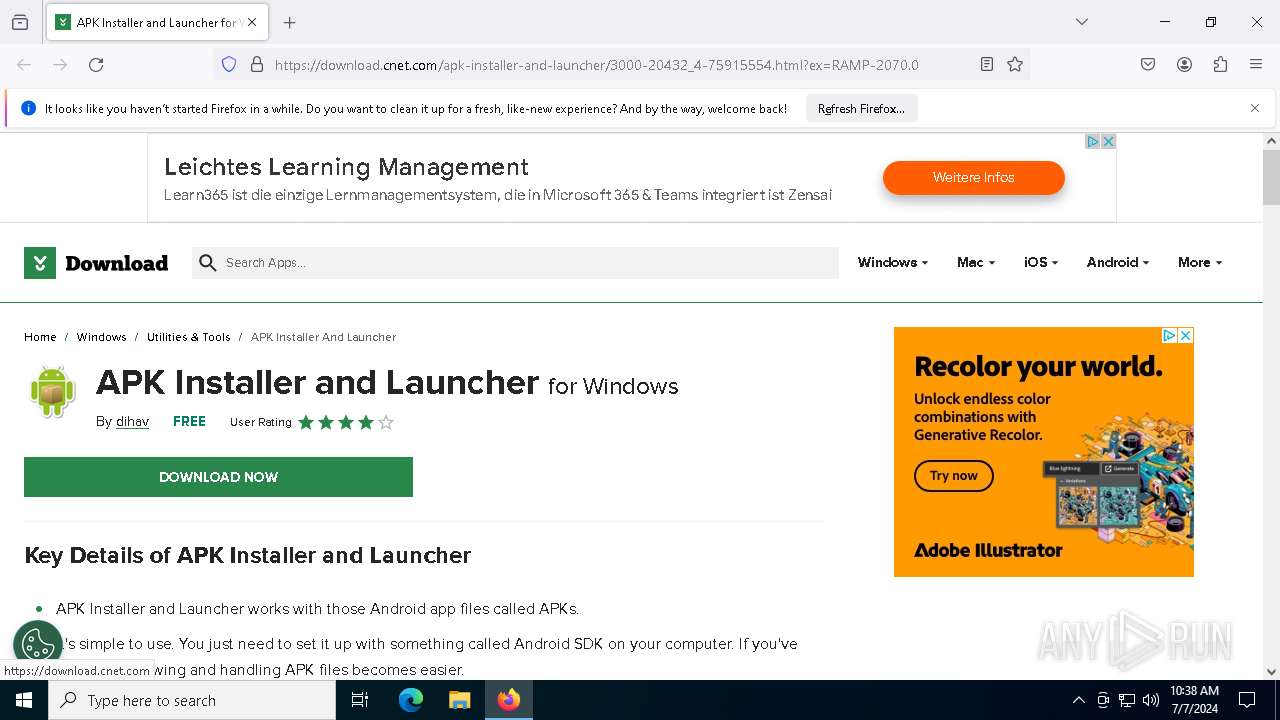Click the List all tabs chevron
This screenshot has width=1280, height=720.
pos(1082,22)
